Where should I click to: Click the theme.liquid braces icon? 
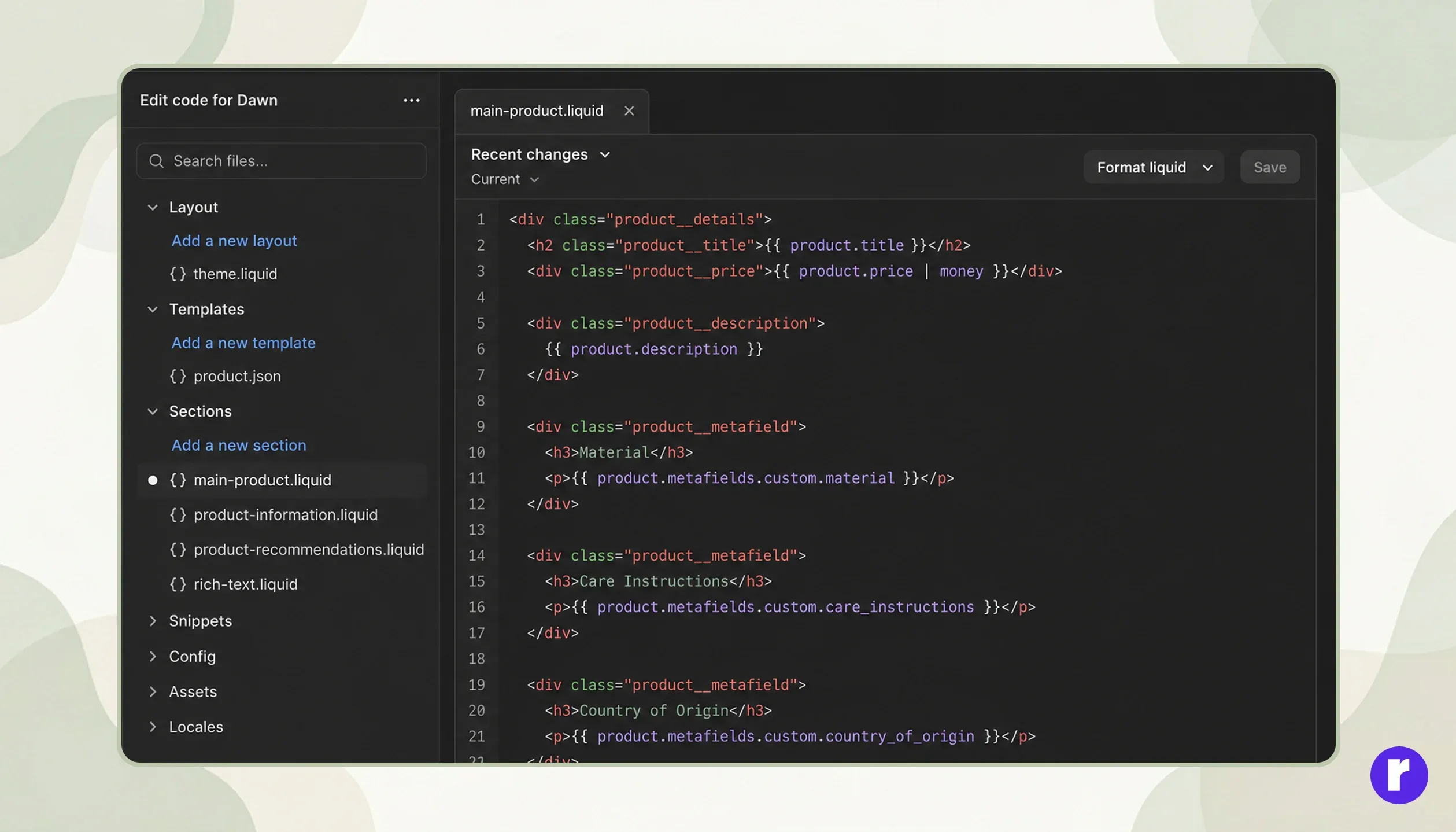(178, 274)
